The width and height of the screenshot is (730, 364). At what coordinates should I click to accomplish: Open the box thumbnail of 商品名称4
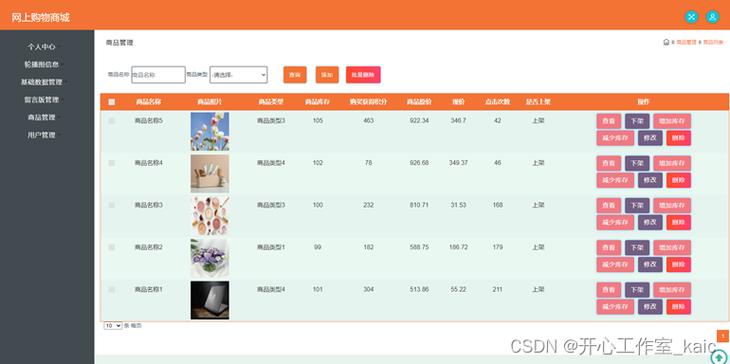tap(210, 174)
